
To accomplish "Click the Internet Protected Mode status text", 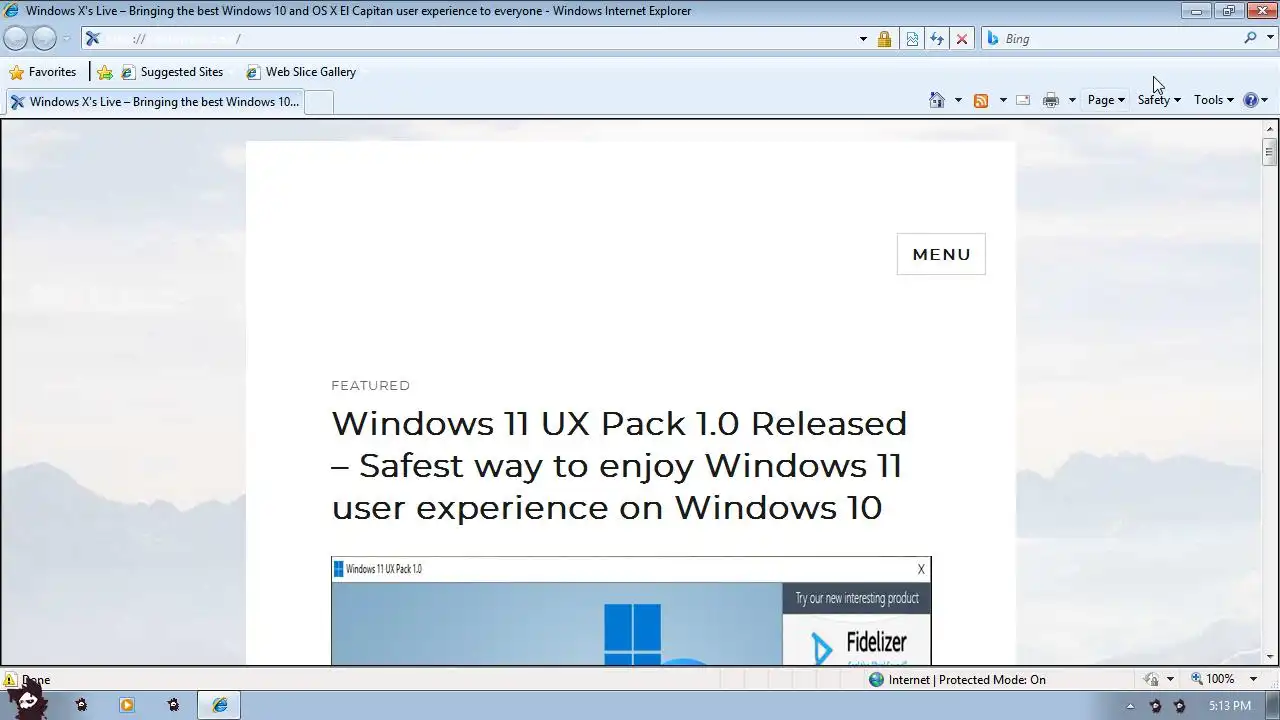I will 967,680.
